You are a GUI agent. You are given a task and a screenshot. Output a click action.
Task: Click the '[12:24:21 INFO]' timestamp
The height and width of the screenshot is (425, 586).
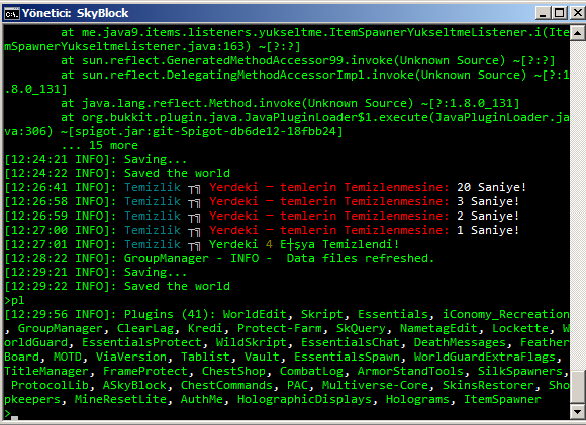click(x=56, y=160)
